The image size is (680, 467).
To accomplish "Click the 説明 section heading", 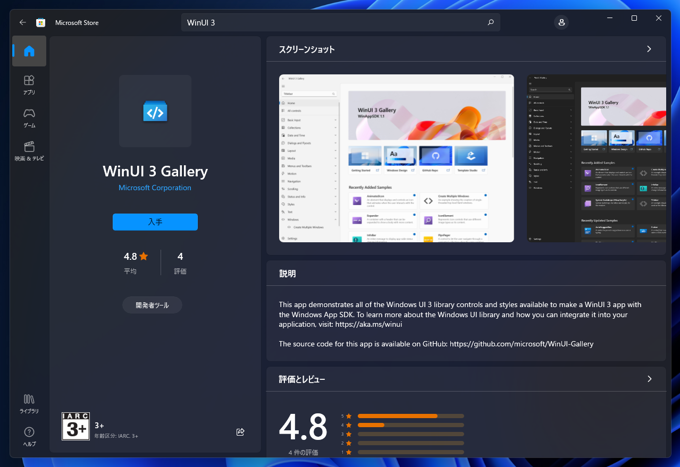I will click(x=288, y=274).
